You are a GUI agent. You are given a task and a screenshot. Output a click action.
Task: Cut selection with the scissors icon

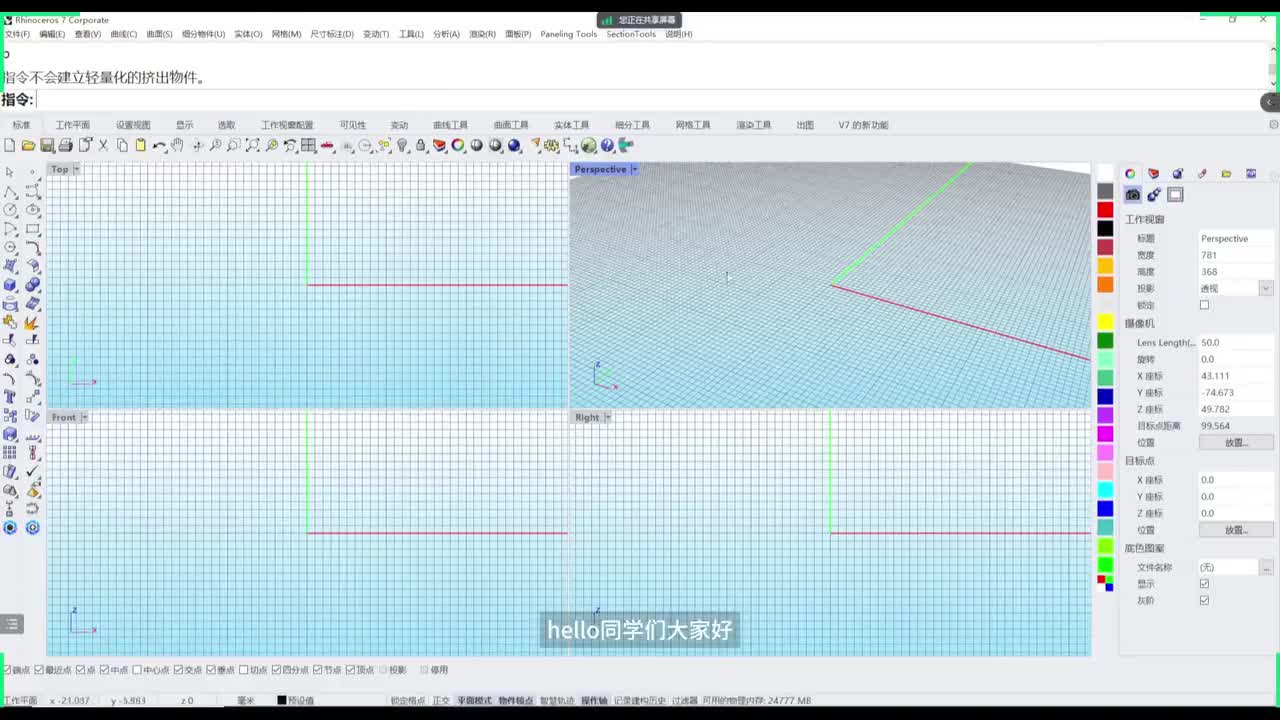103,146
